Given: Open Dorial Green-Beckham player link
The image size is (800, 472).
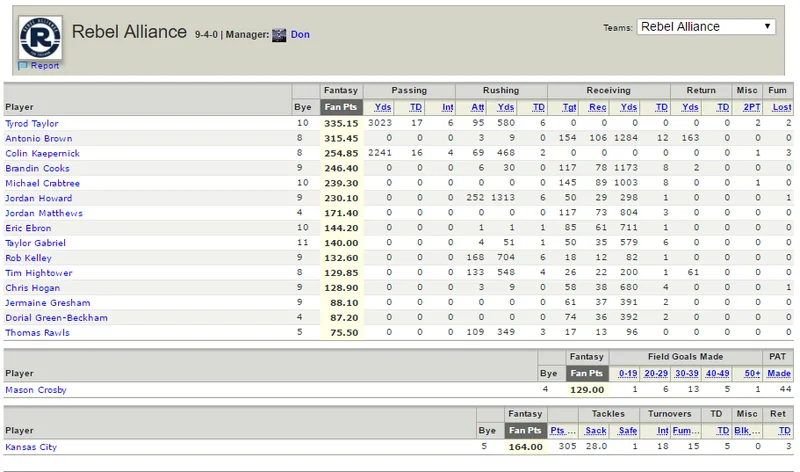Looking at the screenshot, I should tap(57, 317).
